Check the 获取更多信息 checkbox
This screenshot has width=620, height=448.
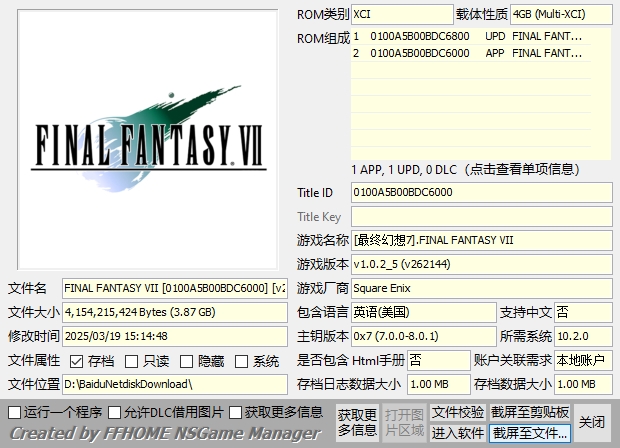pyautogui.click(x=235, y=412)
